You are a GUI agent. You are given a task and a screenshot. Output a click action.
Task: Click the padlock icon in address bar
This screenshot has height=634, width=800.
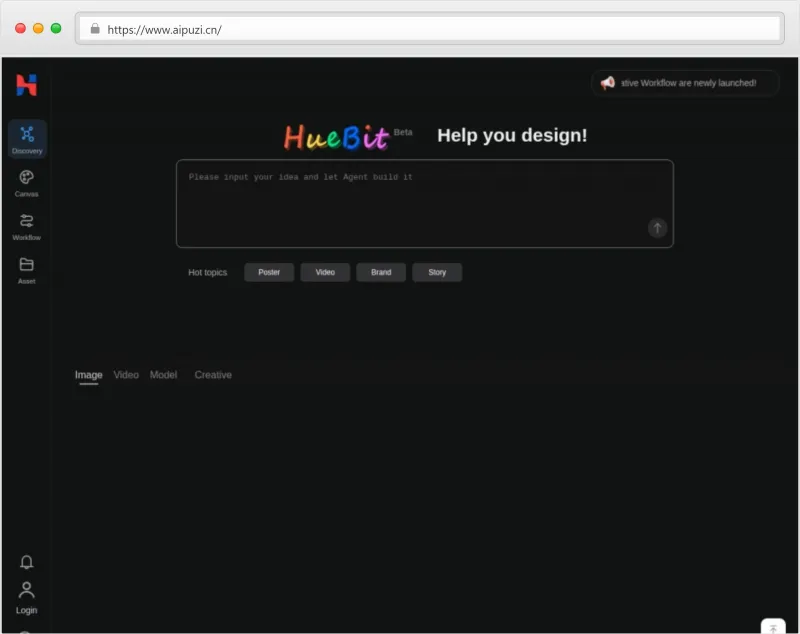pos(95,29)
